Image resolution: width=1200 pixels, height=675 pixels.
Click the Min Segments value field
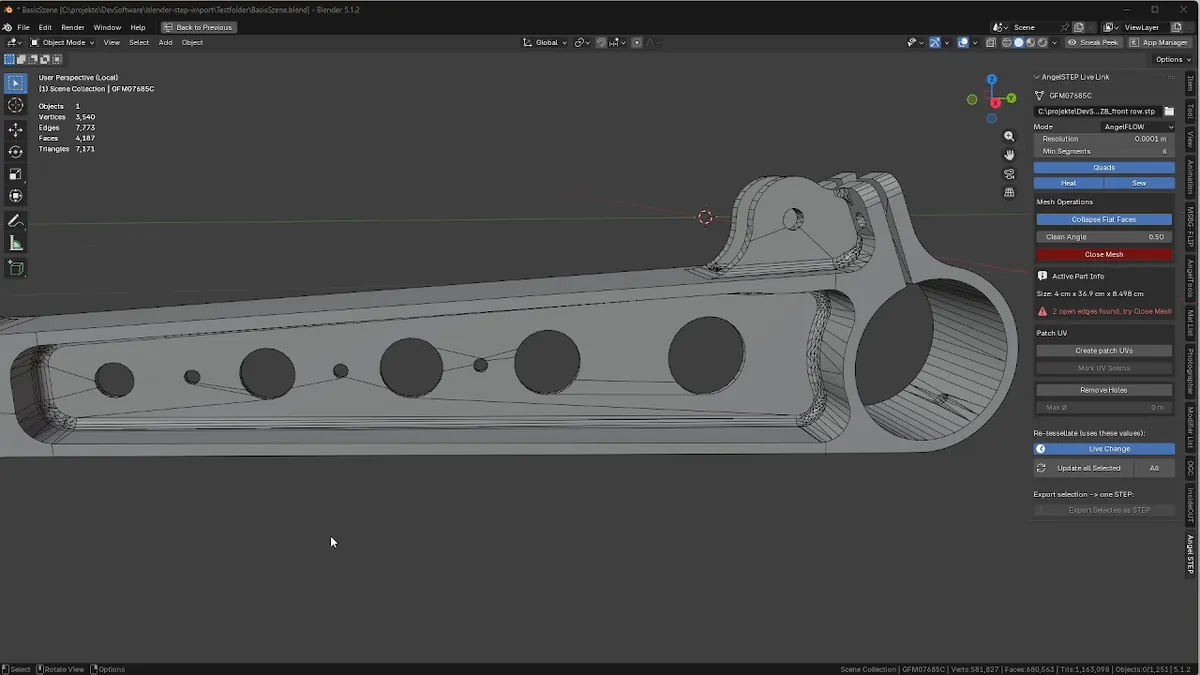(1104, 151)
